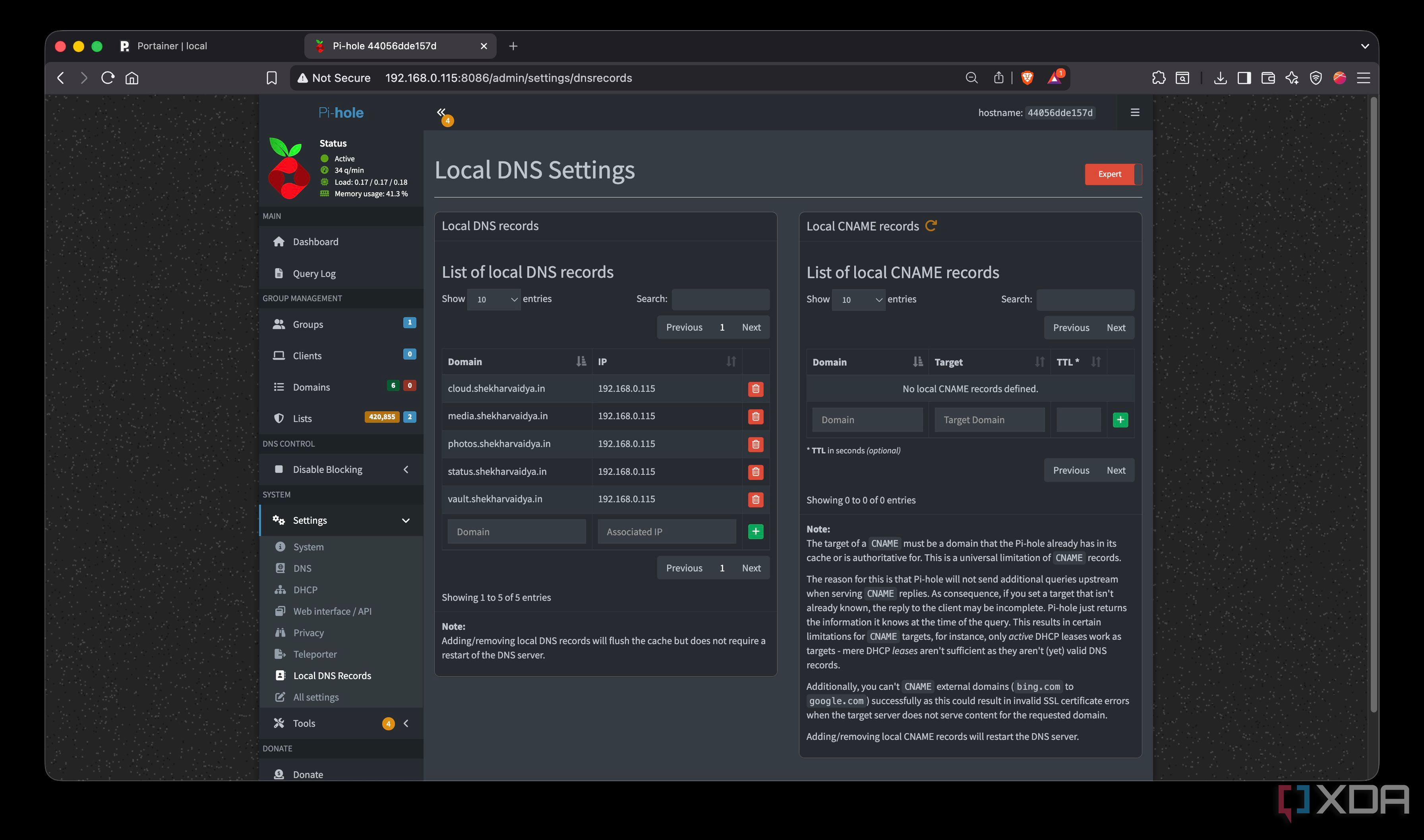Collapse the sidebar with the double-arrow icon
This screenshot has width=1424, height=840.
coord(441,112)
